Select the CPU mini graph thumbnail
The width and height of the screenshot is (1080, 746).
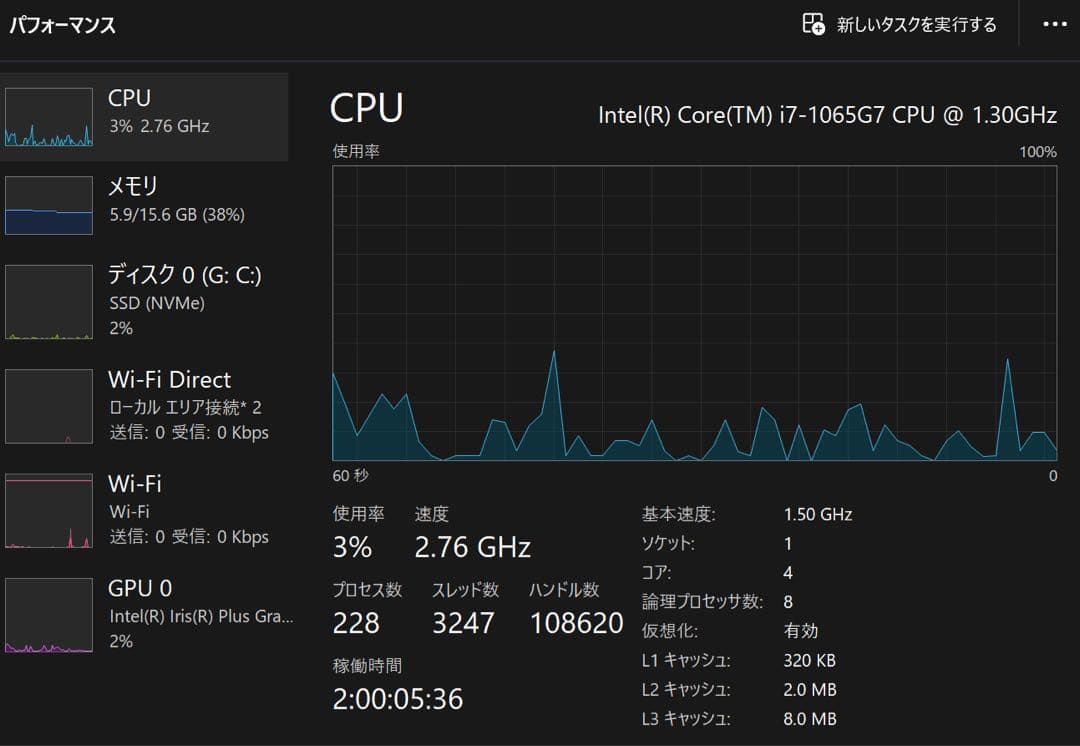49,117
